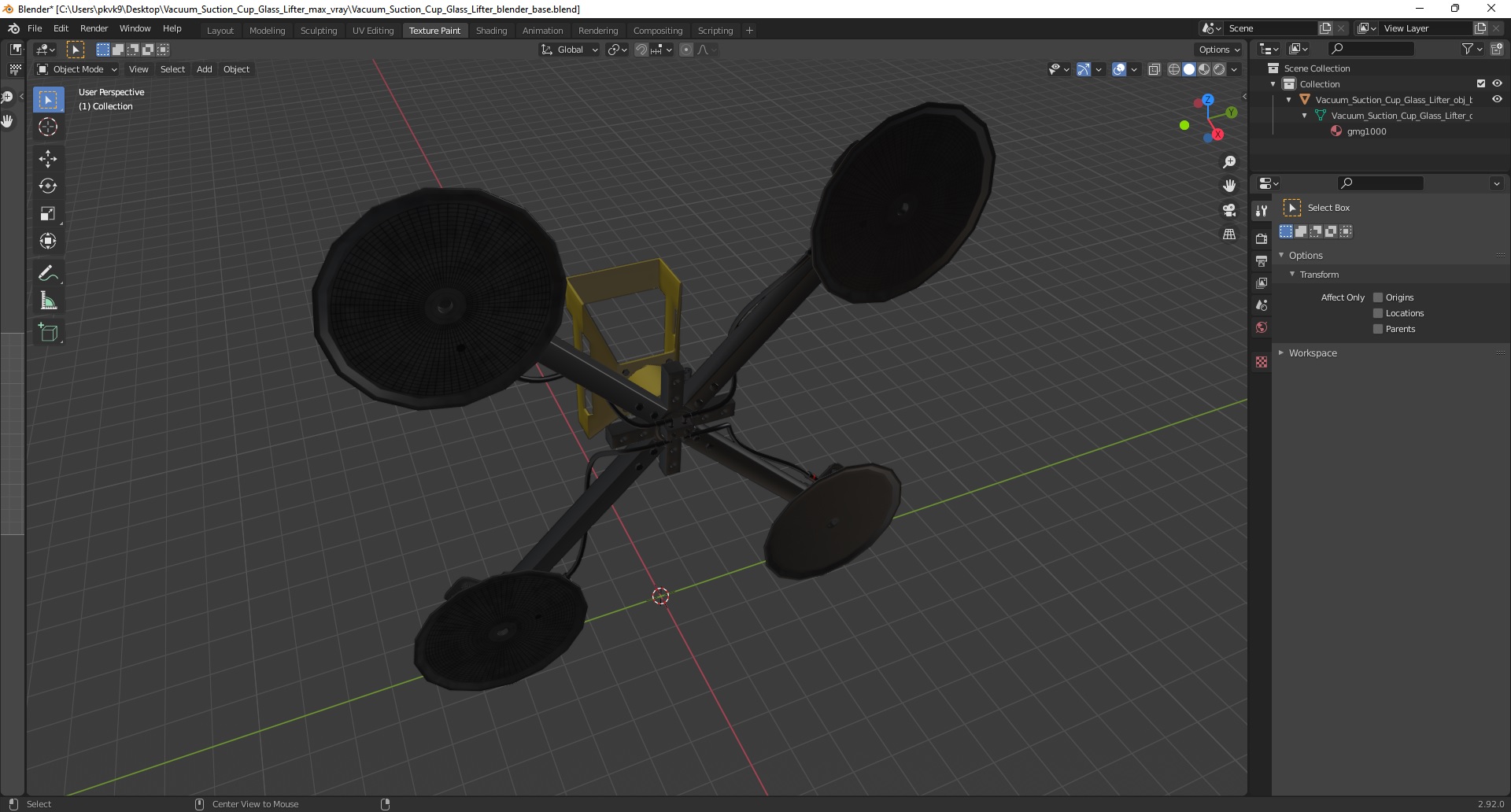Select the Add Cube tool
Image resolution: width=1511 pixels, height=812 pixels.
click(48, 332)
